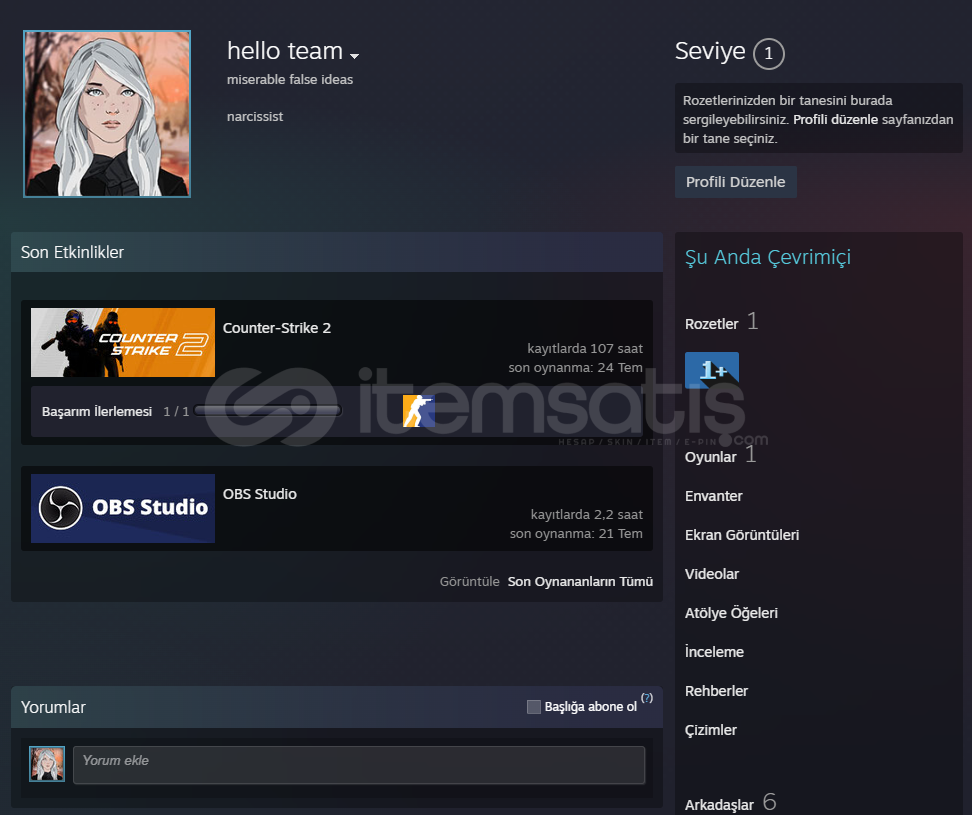Click the 'Profili Düzenle' button
The height and width of the screenshot is (815, 972).
point(735,182)
